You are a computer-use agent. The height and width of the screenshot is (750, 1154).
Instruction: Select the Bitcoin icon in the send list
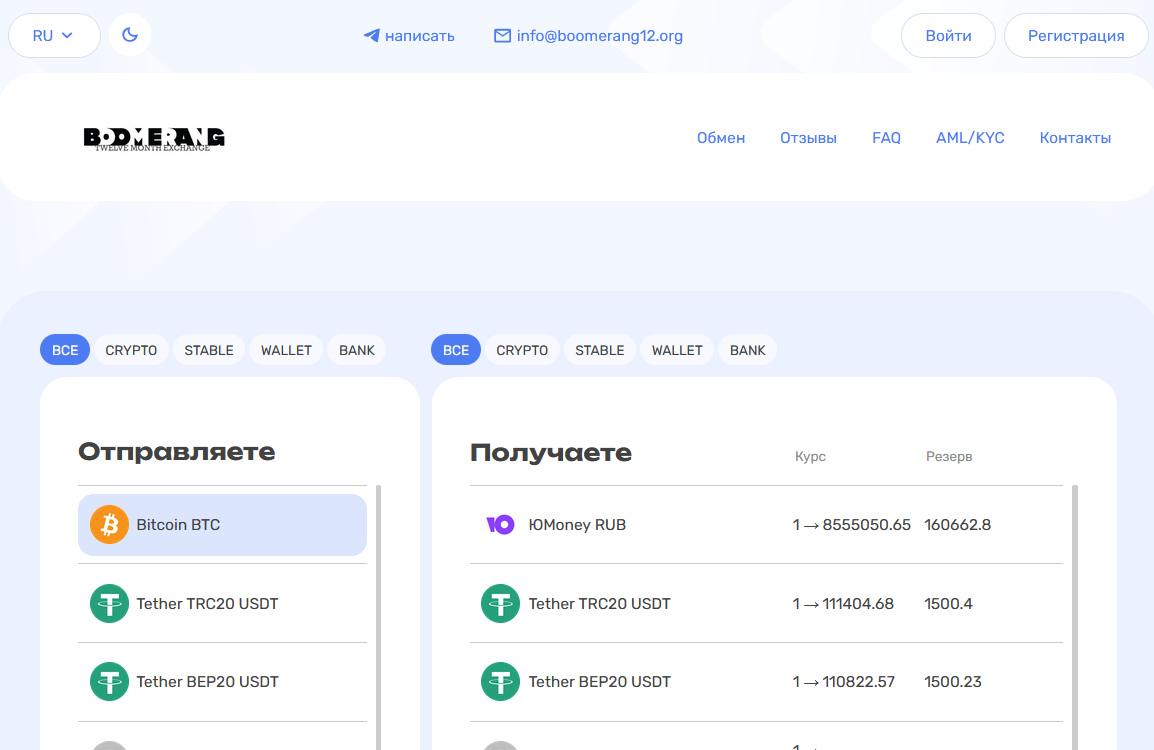[110, 525]
